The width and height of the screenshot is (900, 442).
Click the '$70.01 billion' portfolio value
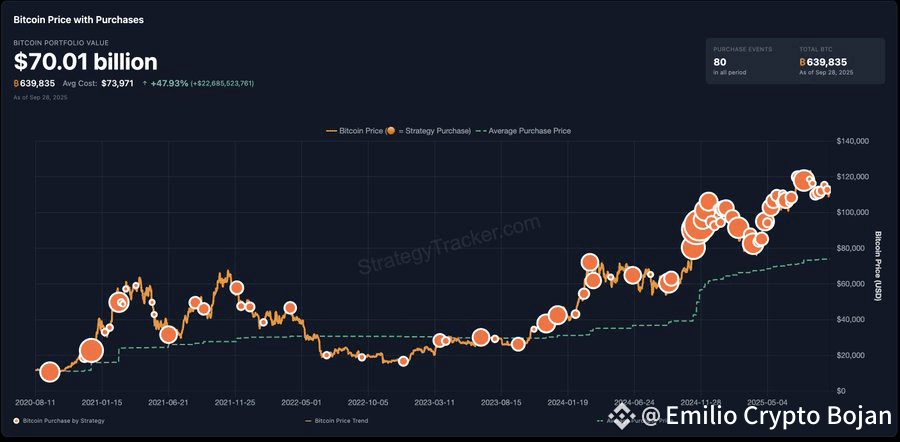[85, 62]
